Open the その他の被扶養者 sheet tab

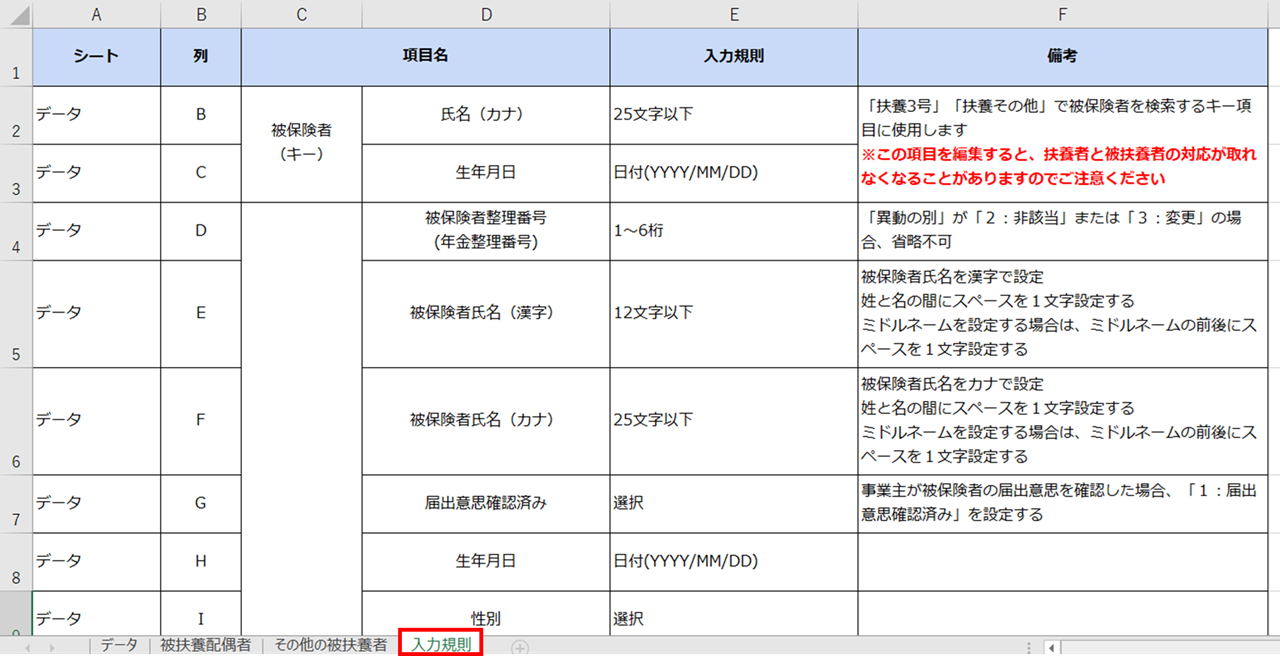click(x=330, y=646)
